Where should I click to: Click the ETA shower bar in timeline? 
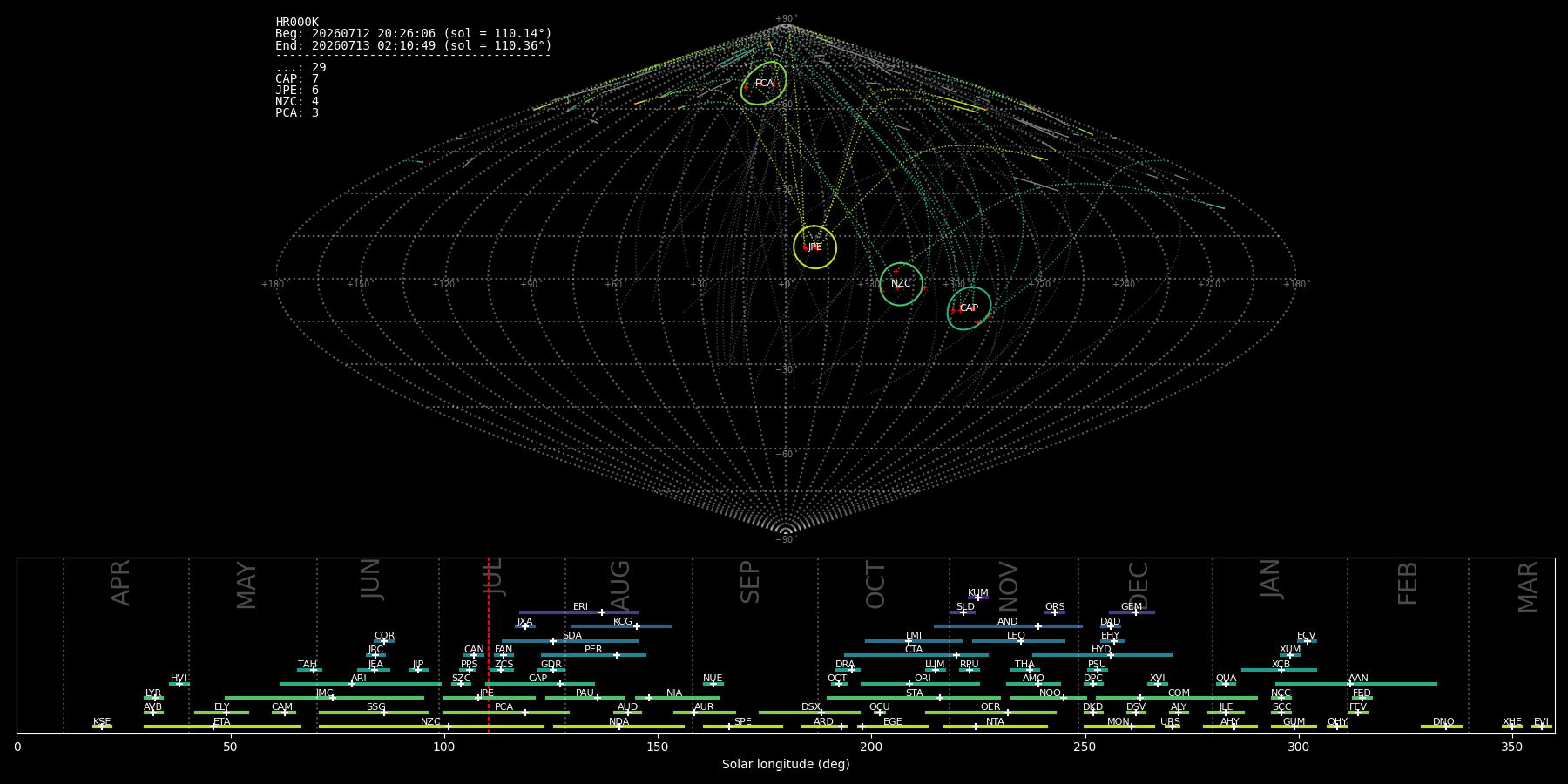(x=222, y=727)
